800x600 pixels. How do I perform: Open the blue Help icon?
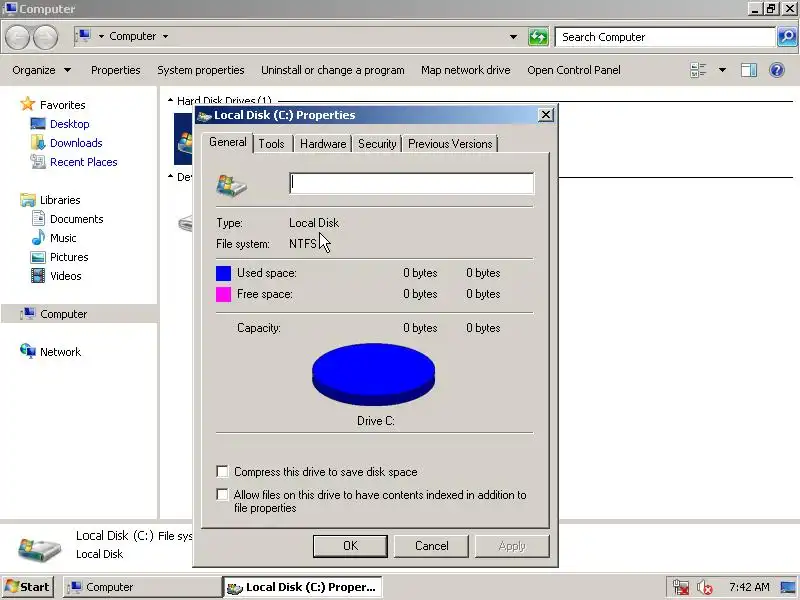777,70
